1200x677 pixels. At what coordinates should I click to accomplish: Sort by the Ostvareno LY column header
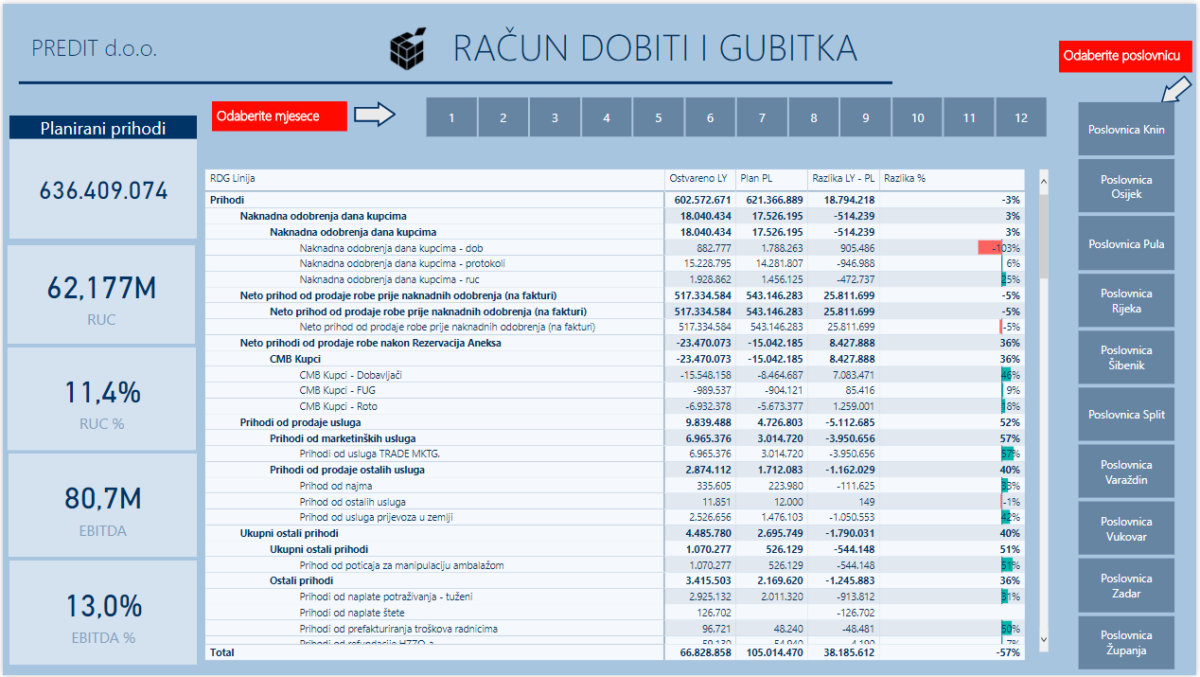pyautogui.click(x=697, y=178)
